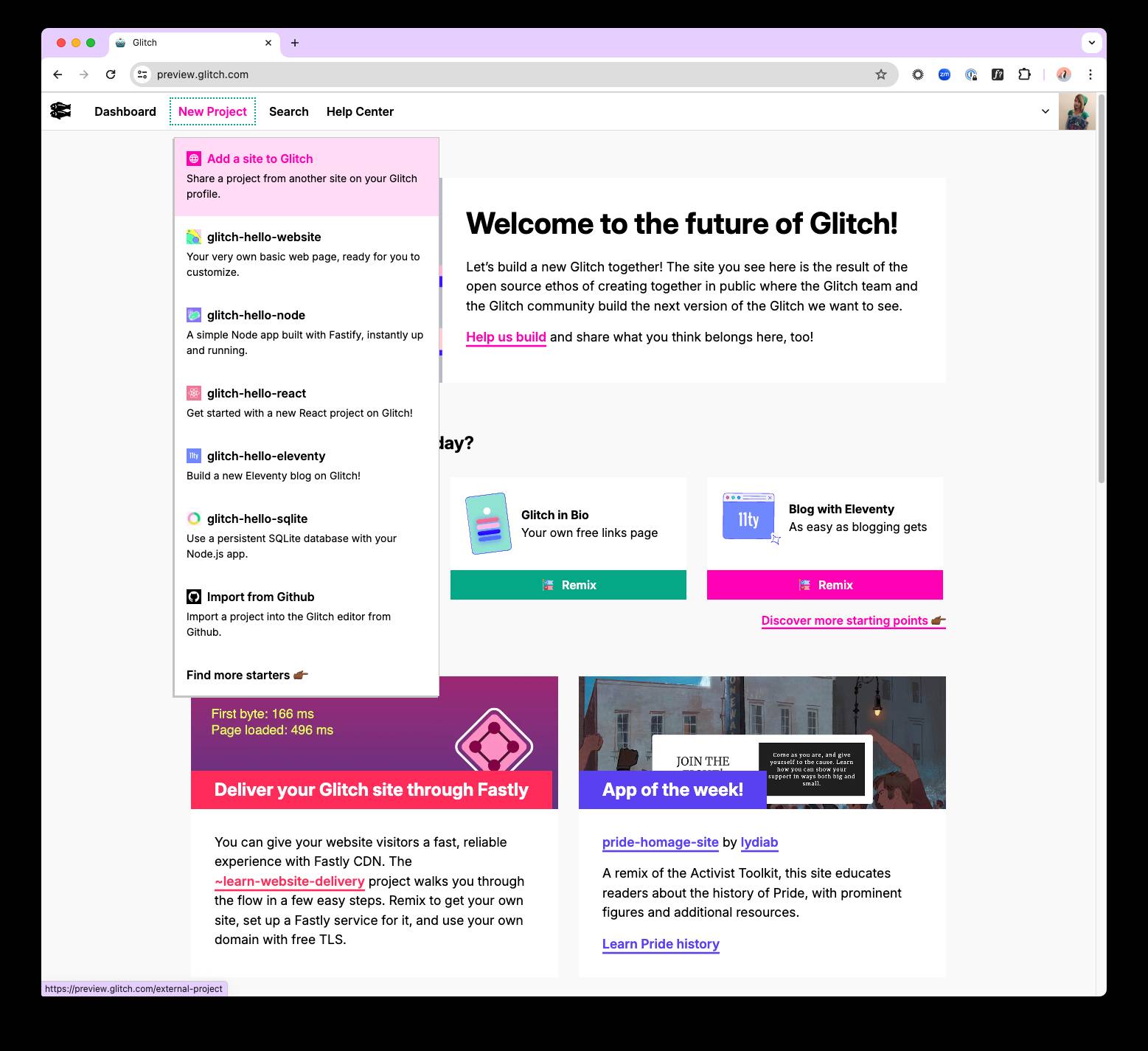This screenshot has height=1051, width=1148.
Task: Open the Search nav item
Action: point(288,111)
